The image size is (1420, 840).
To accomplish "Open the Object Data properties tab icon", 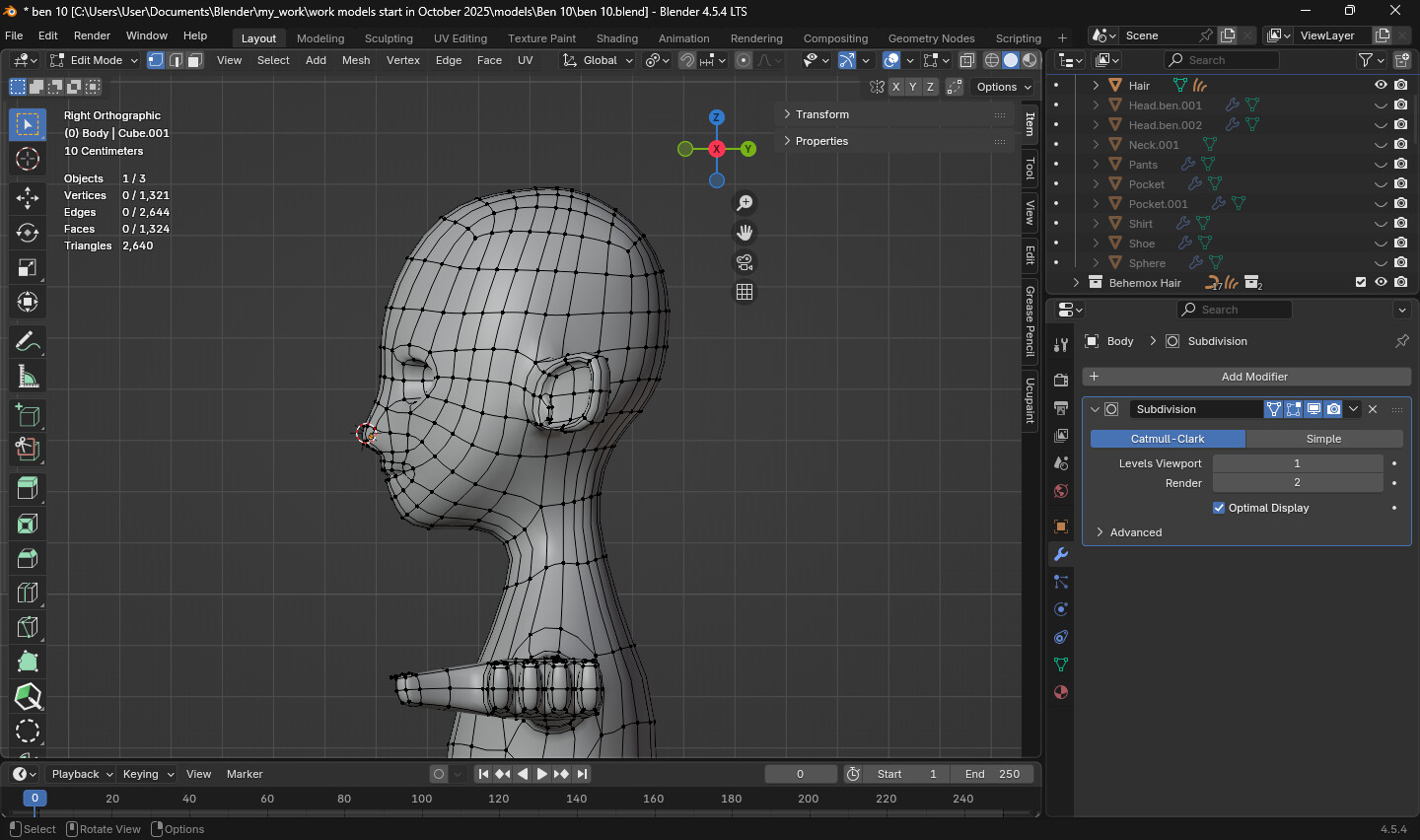I will tap(1061, 665).
